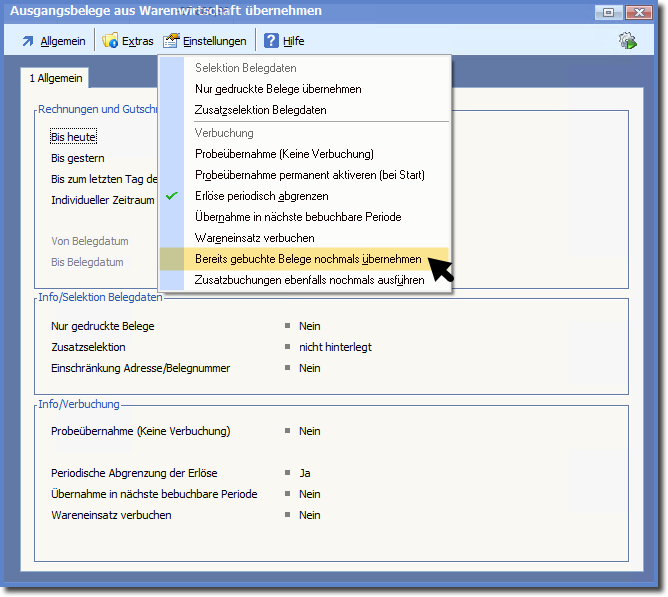This screenshot has width=668, height=597.
Task: Select Zusatzbuchungen ebenfalls nochmals ausführen
Action: pyautogui.click(x=309, y=280)
